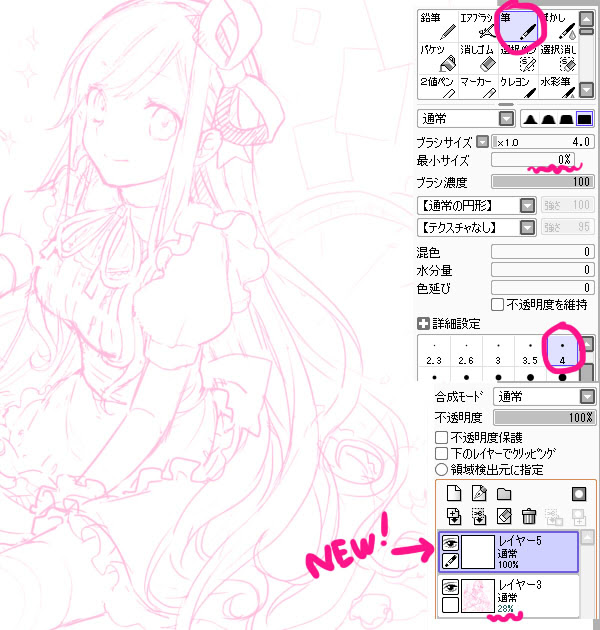Adjust the 水分量 dilution slider
Screen dimensions: 600x630
(543, 270)
